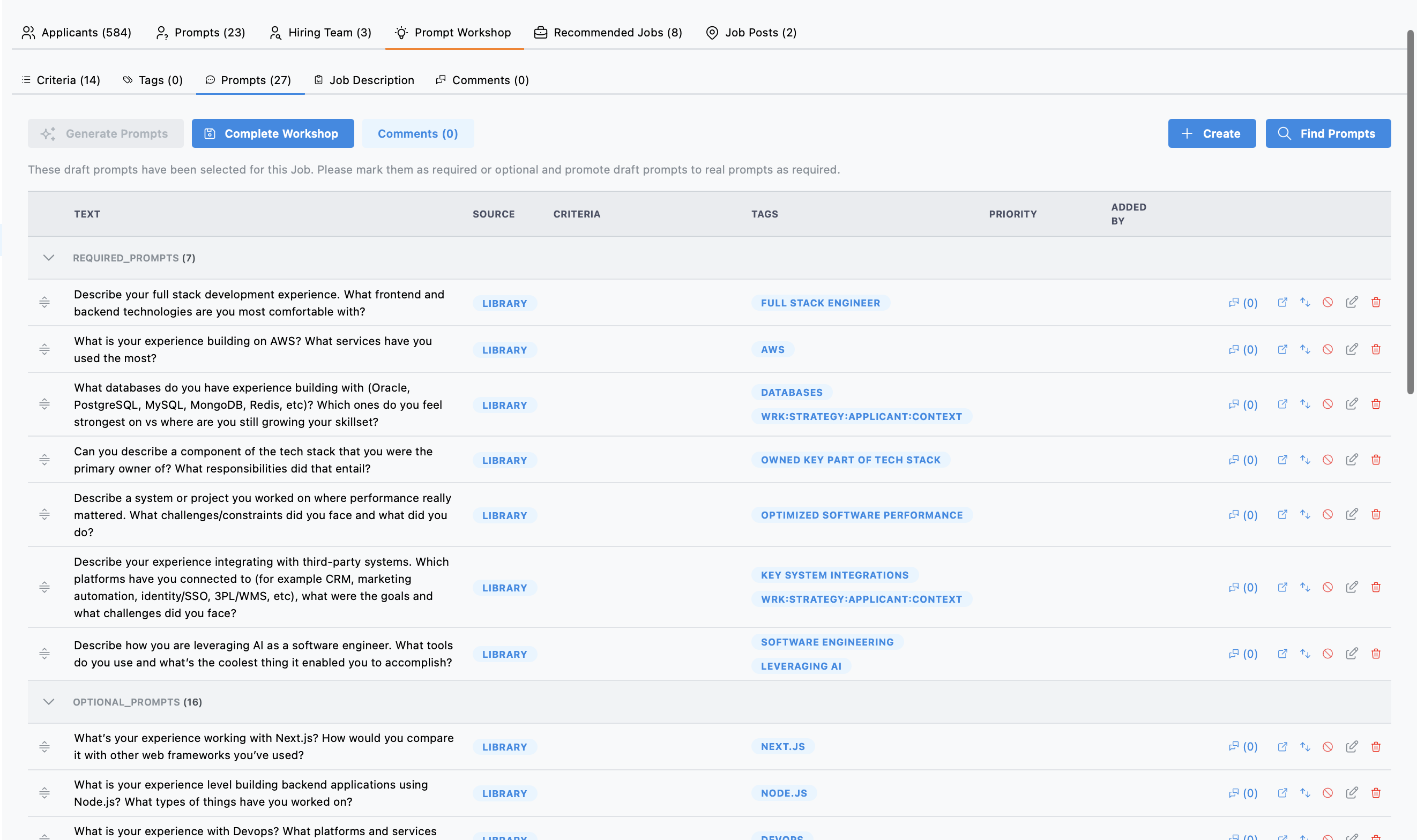Disable the Node.js backend prompt
The width and height of the screenshot is (1417, 840).
click(x=1327, y=793)
